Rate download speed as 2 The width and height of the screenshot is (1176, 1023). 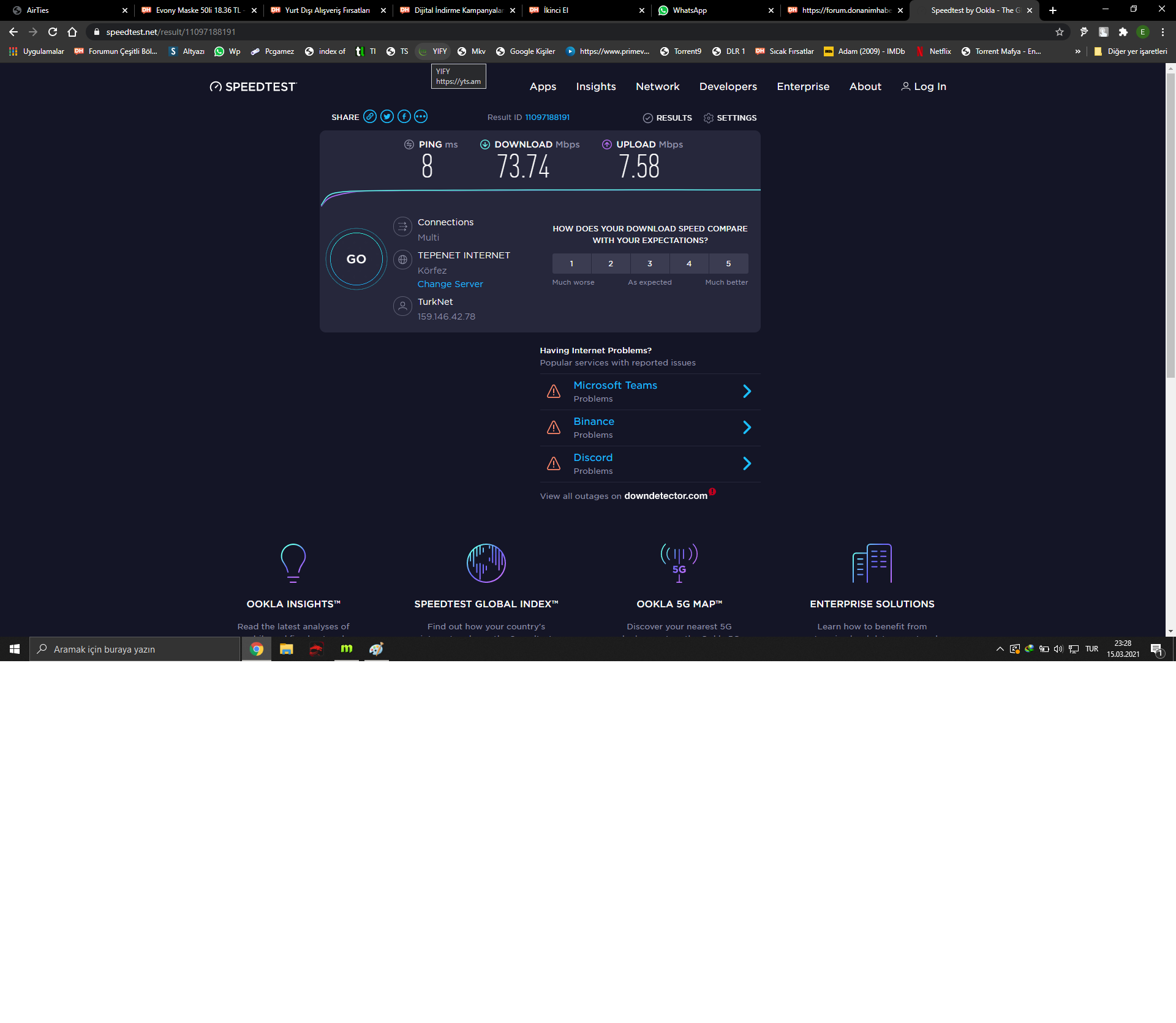click(611, 264)
